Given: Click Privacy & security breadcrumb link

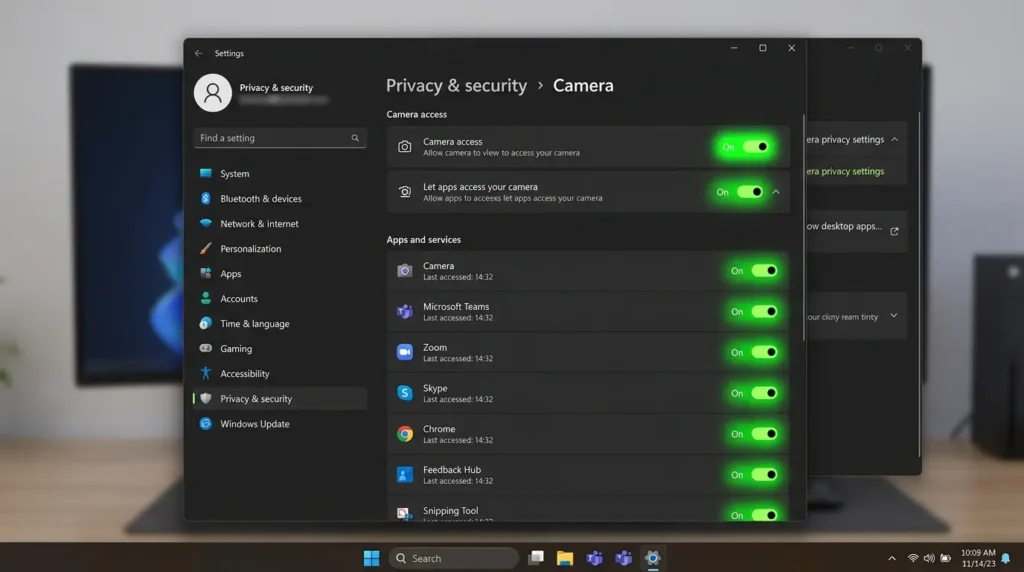Looking at the screenshot, I should (x=456, y=86).
